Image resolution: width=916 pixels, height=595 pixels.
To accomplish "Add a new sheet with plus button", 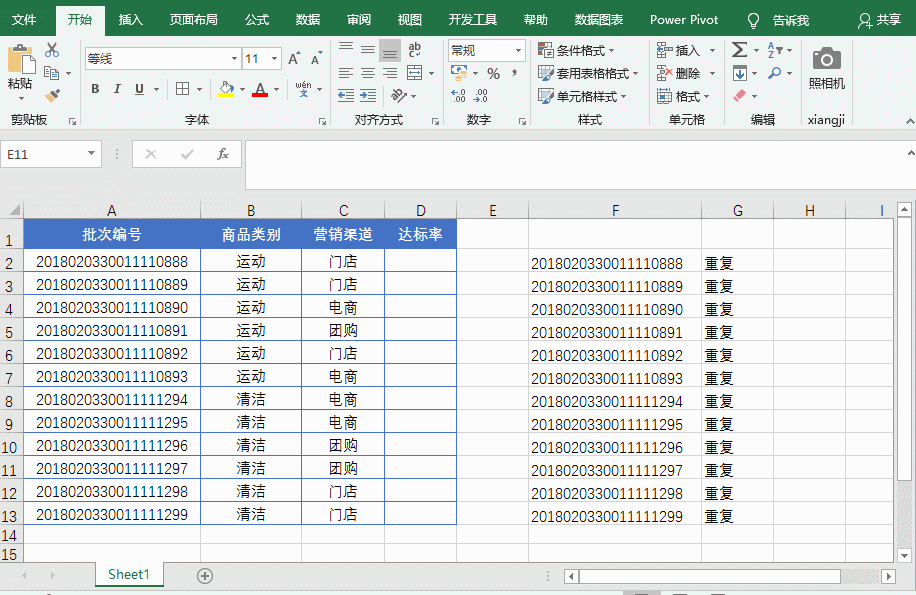I will [205, 575].
